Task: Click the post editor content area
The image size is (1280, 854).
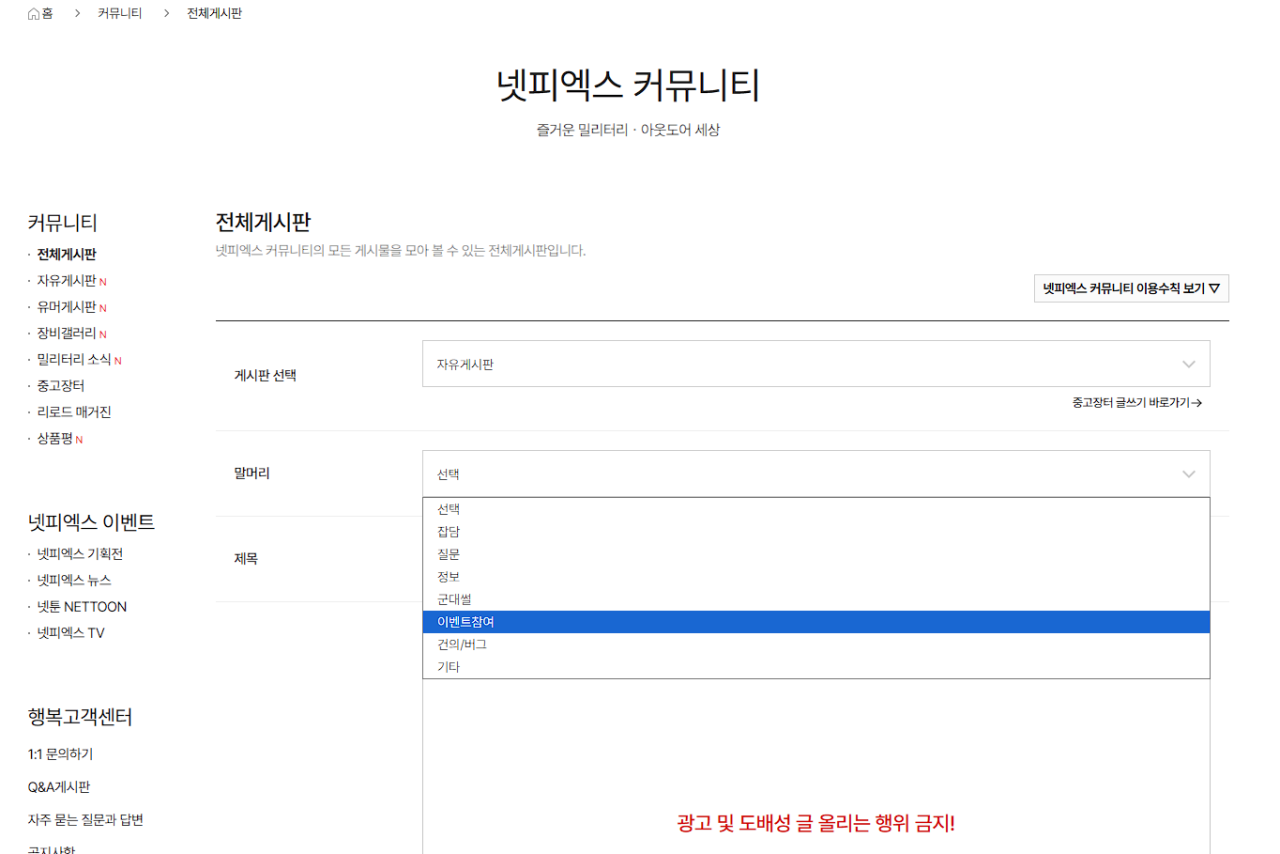Action: pos(815,760)
